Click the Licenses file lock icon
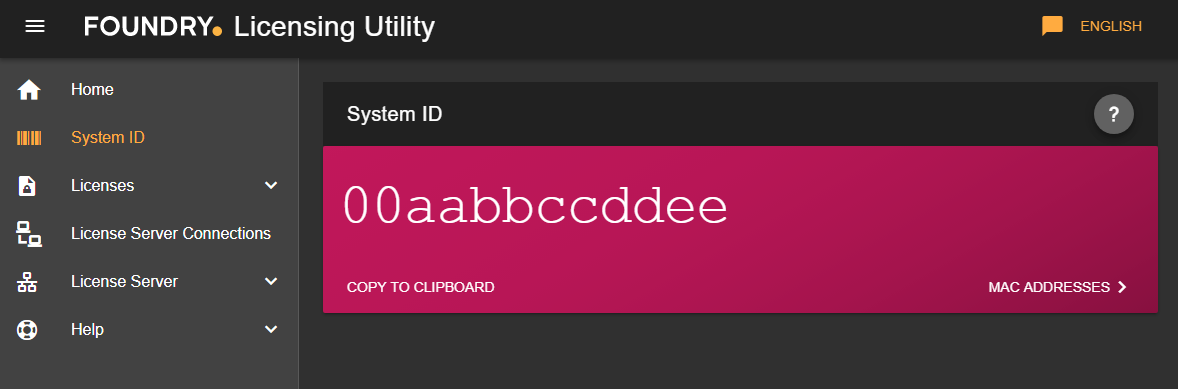Viewport: 1178px width, 389px height. pyautogui.click(x=27, y=185)
